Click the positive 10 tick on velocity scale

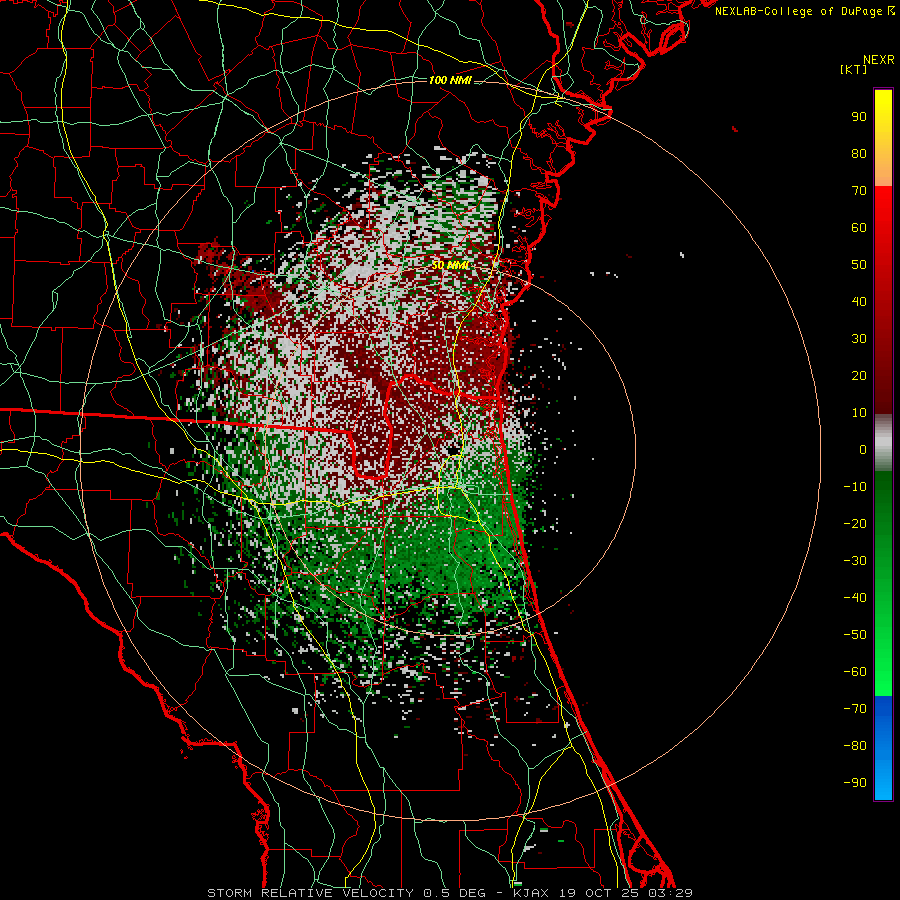859,413
